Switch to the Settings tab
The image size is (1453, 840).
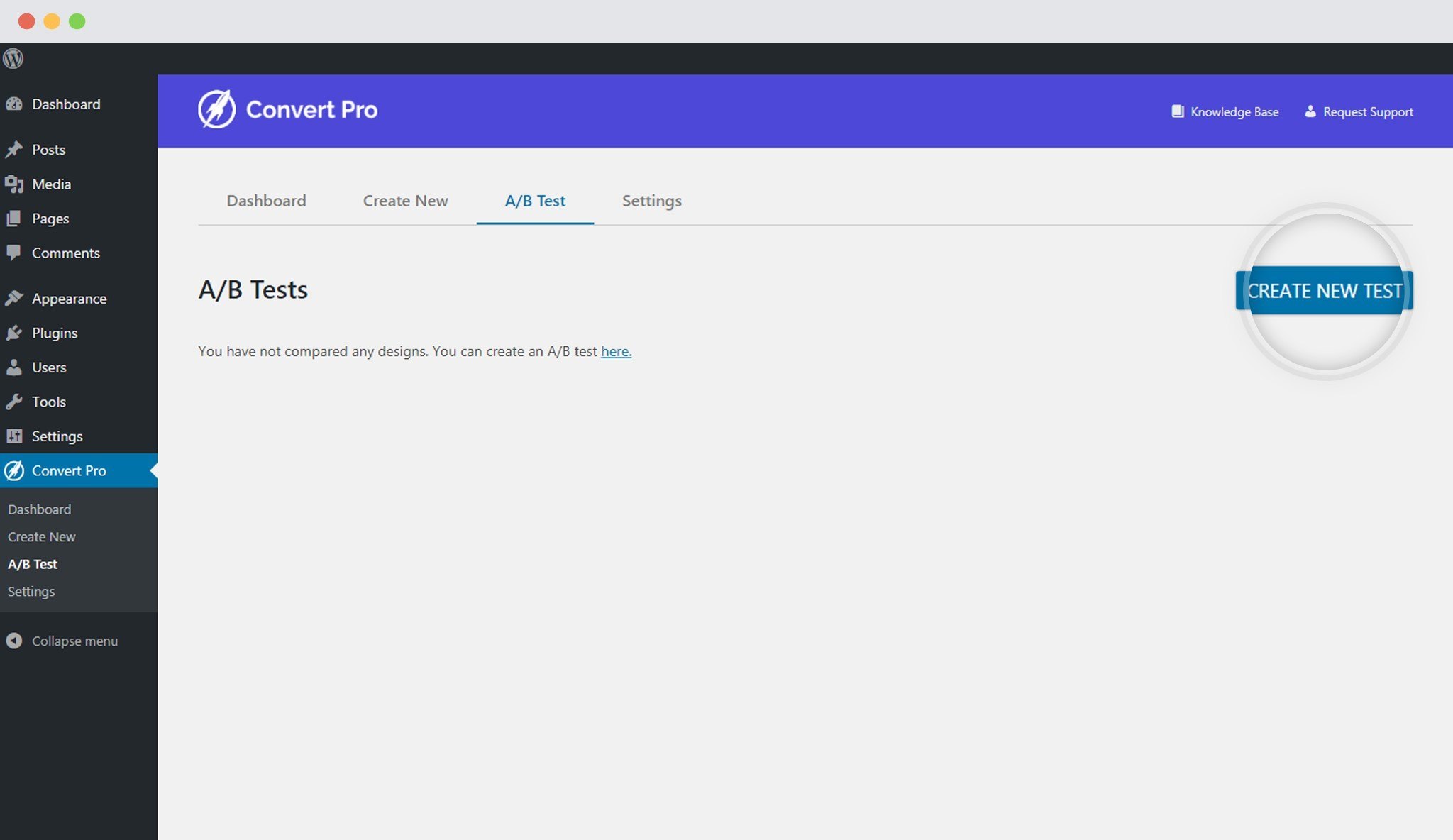tap(652, 200)
